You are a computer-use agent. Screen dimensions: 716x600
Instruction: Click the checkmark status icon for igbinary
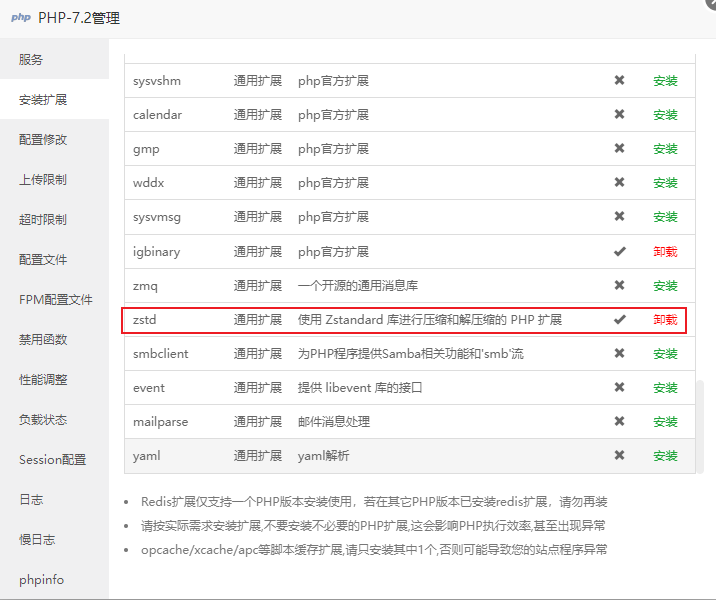pyautogui.click(x=619, y=252)
